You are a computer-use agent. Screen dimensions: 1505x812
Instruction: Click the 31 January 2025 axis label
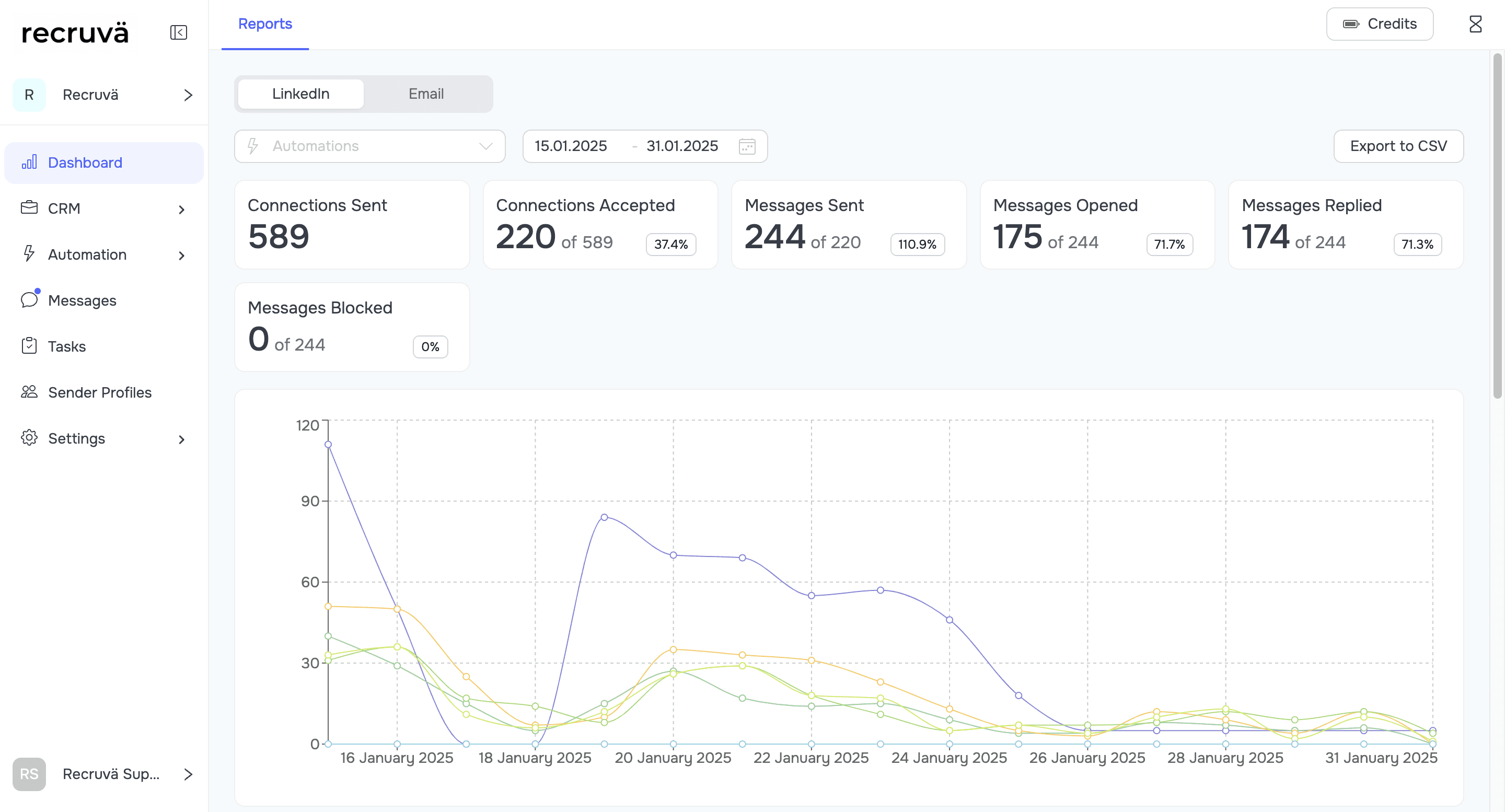(1381, 758)
